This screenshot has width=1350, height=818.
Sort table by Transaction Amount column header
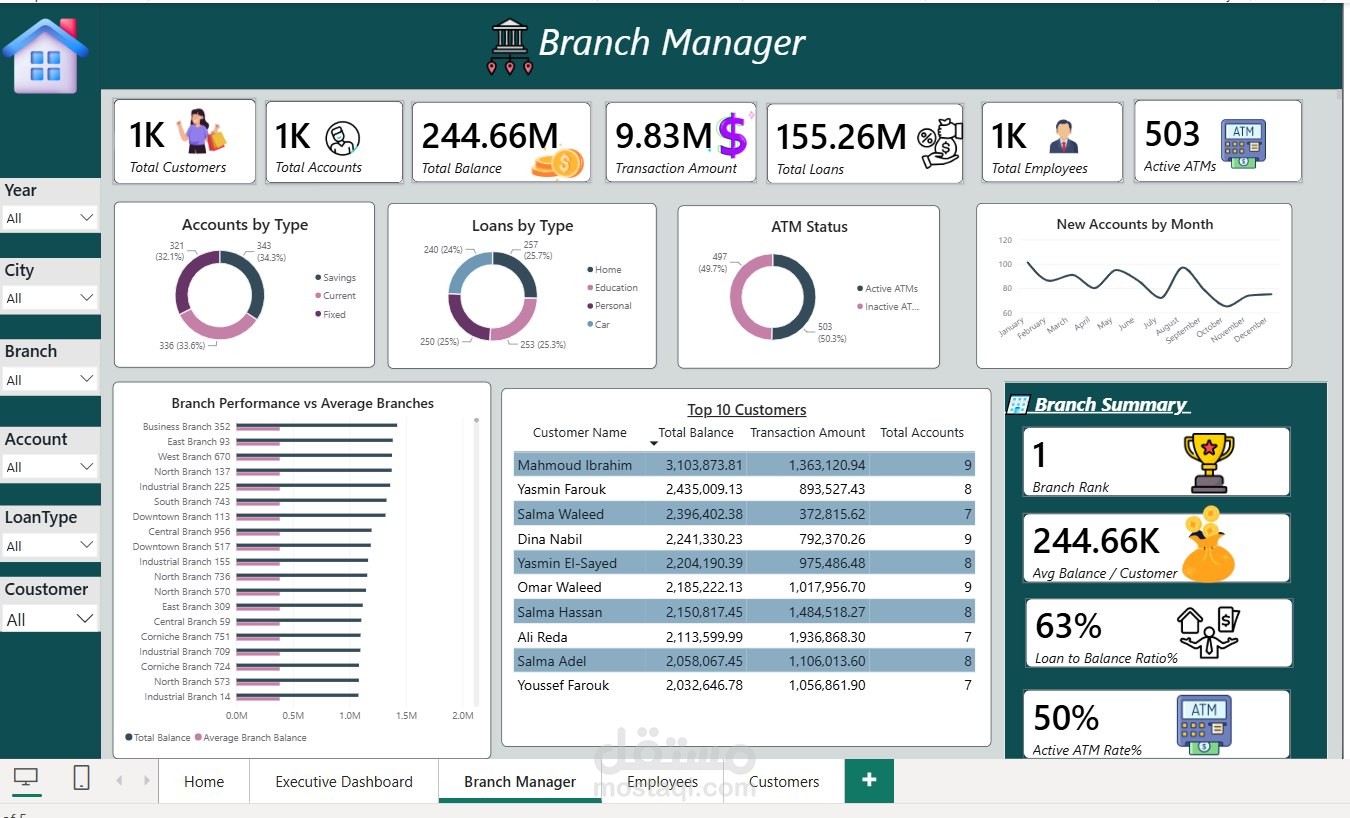(x=808, y=433)
